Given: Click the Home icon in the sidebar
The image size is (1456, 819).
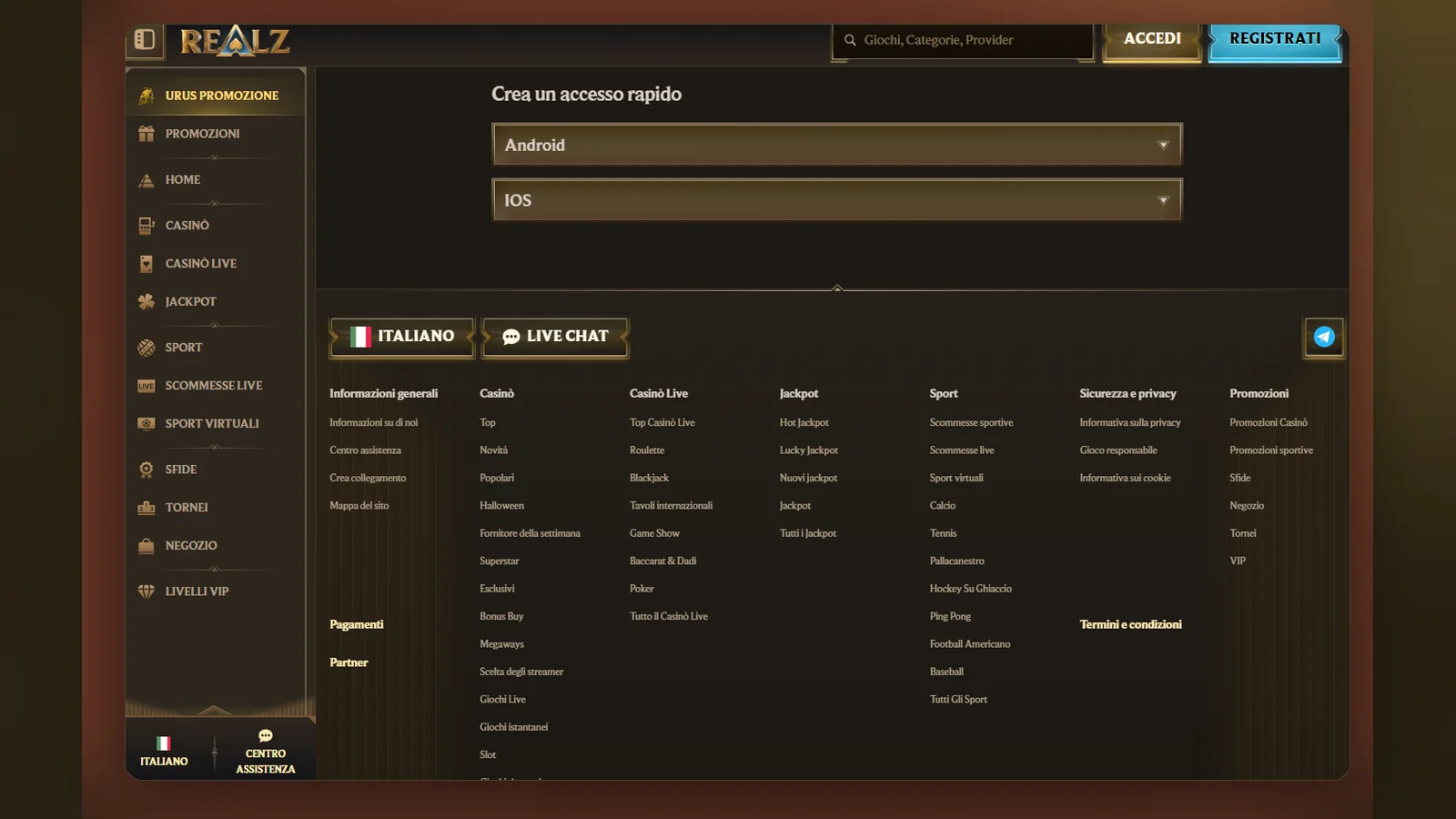Looking at the screenshot, I should click(146, 180).
